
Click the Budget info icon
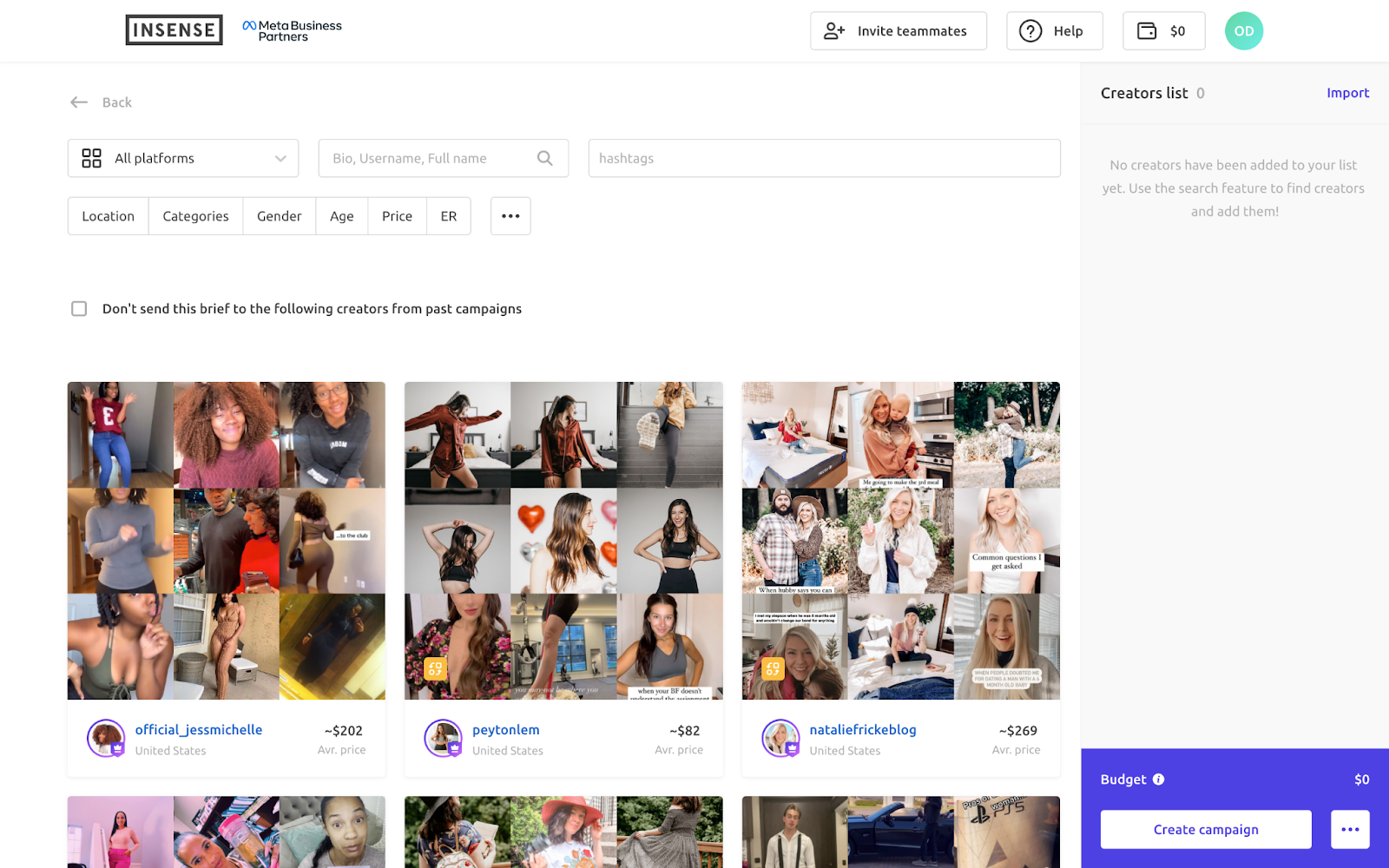[x=1158, y=779]
